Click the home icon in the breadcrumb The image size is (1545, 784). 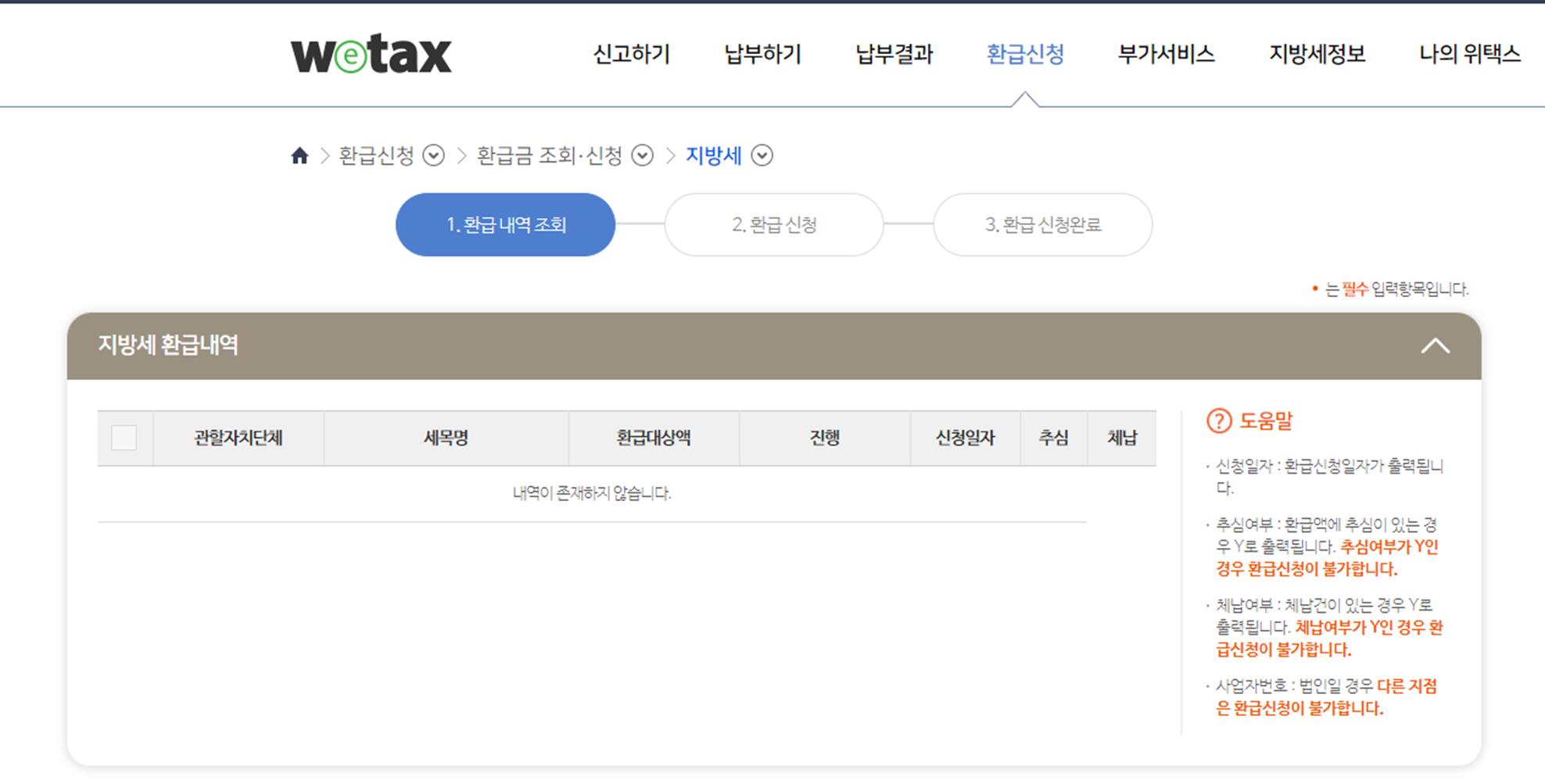pos(300,156)
